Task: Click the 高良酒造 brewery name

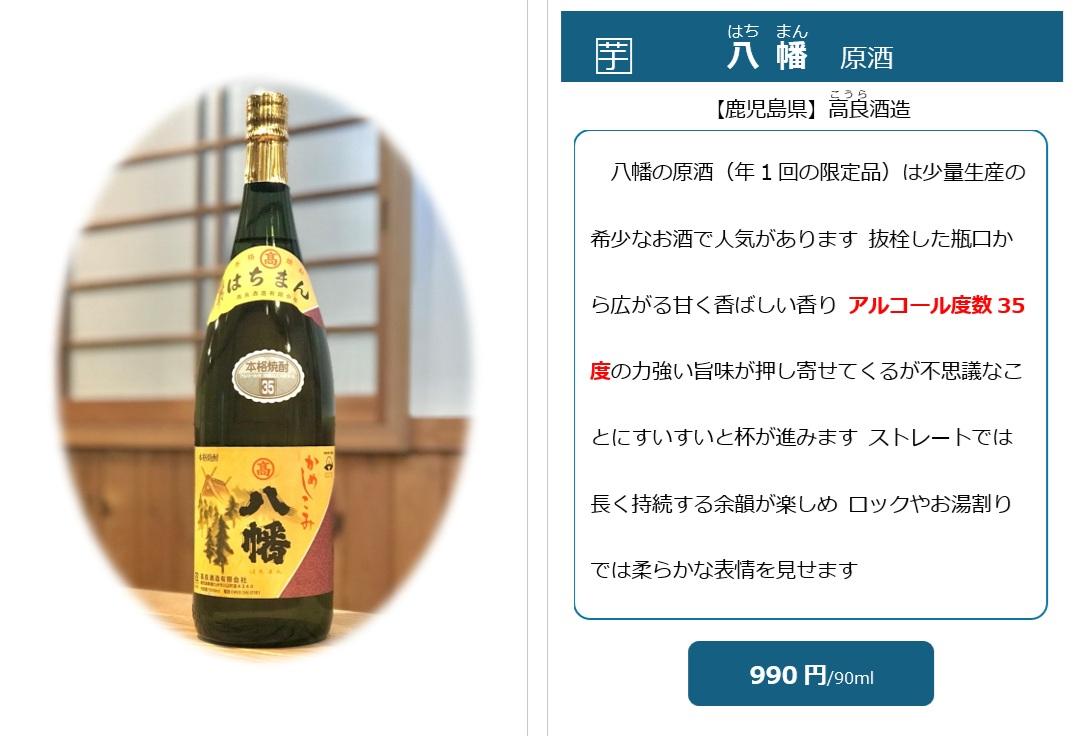Action: (869, 109)
